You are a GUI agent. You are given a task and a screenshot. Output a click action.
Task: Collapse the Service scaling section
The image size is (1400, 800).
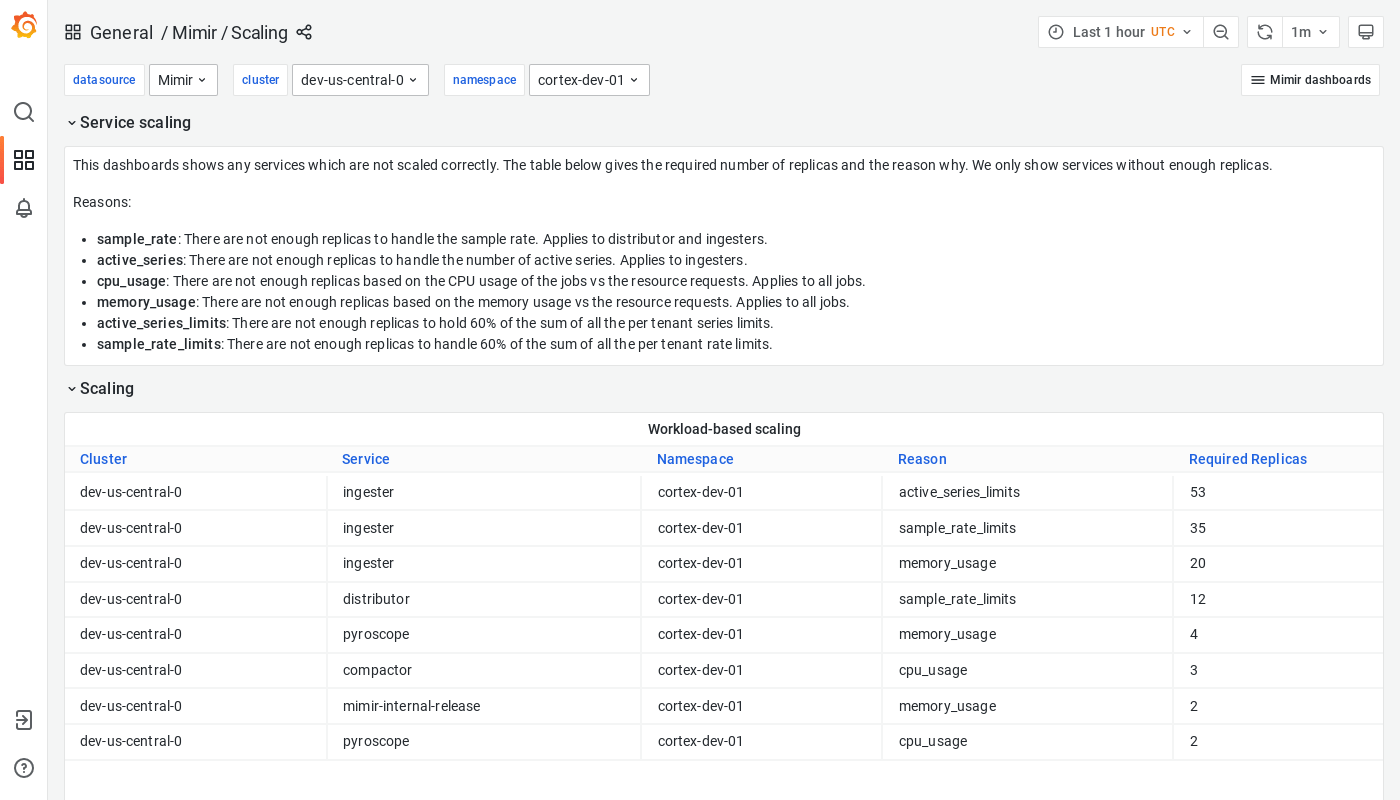(x=128, y=122)
